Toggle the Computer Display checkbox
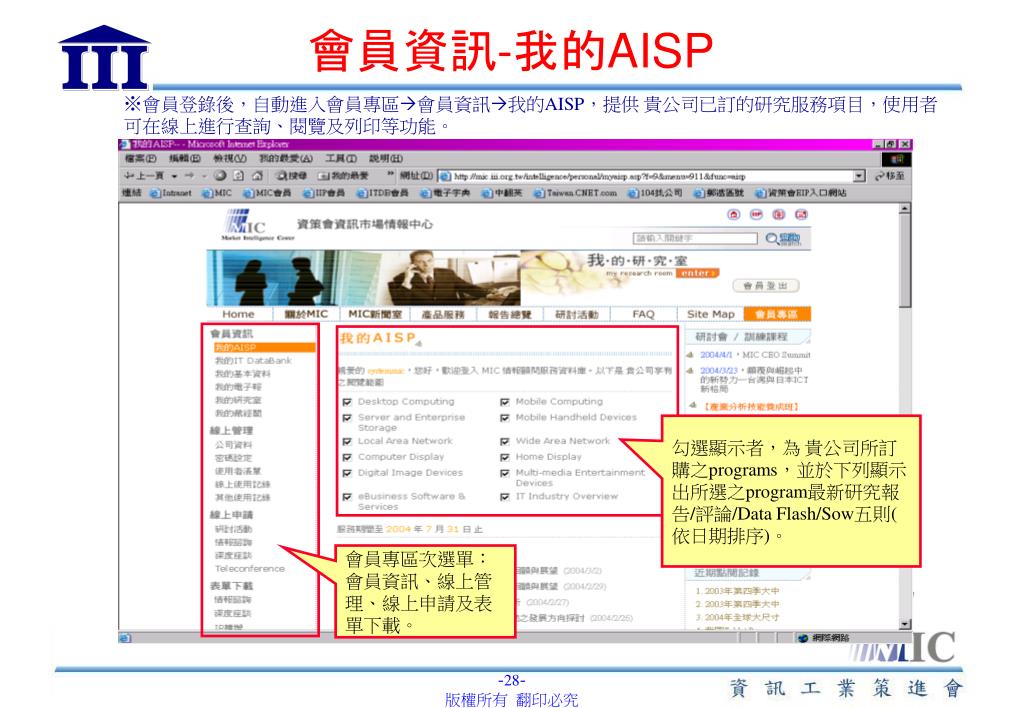This screenshot has width=1023, height=708. [347, 457]
